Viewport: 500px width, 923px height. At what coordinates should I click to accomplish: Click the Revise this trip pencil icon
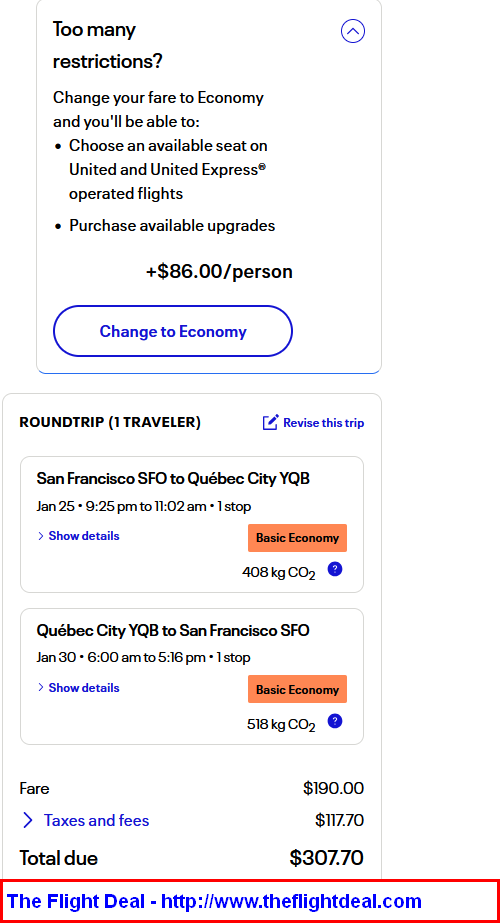[270, 423]
